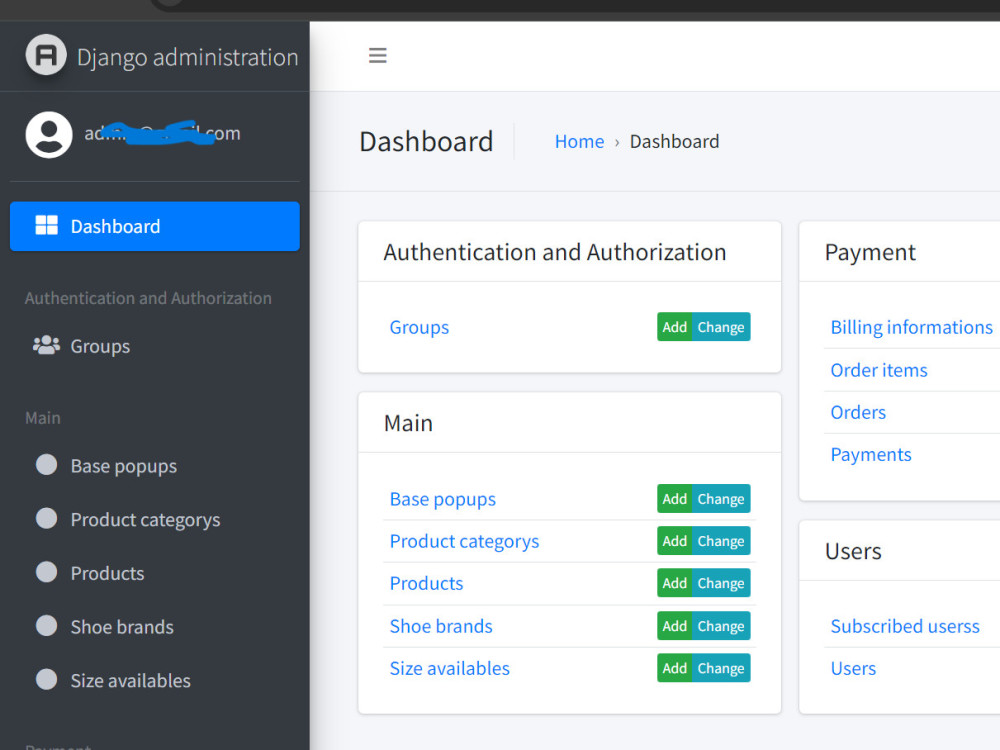Click Add button for Shoe brands
This screenshot has width=1000, height=750.
tap(674, 626)
